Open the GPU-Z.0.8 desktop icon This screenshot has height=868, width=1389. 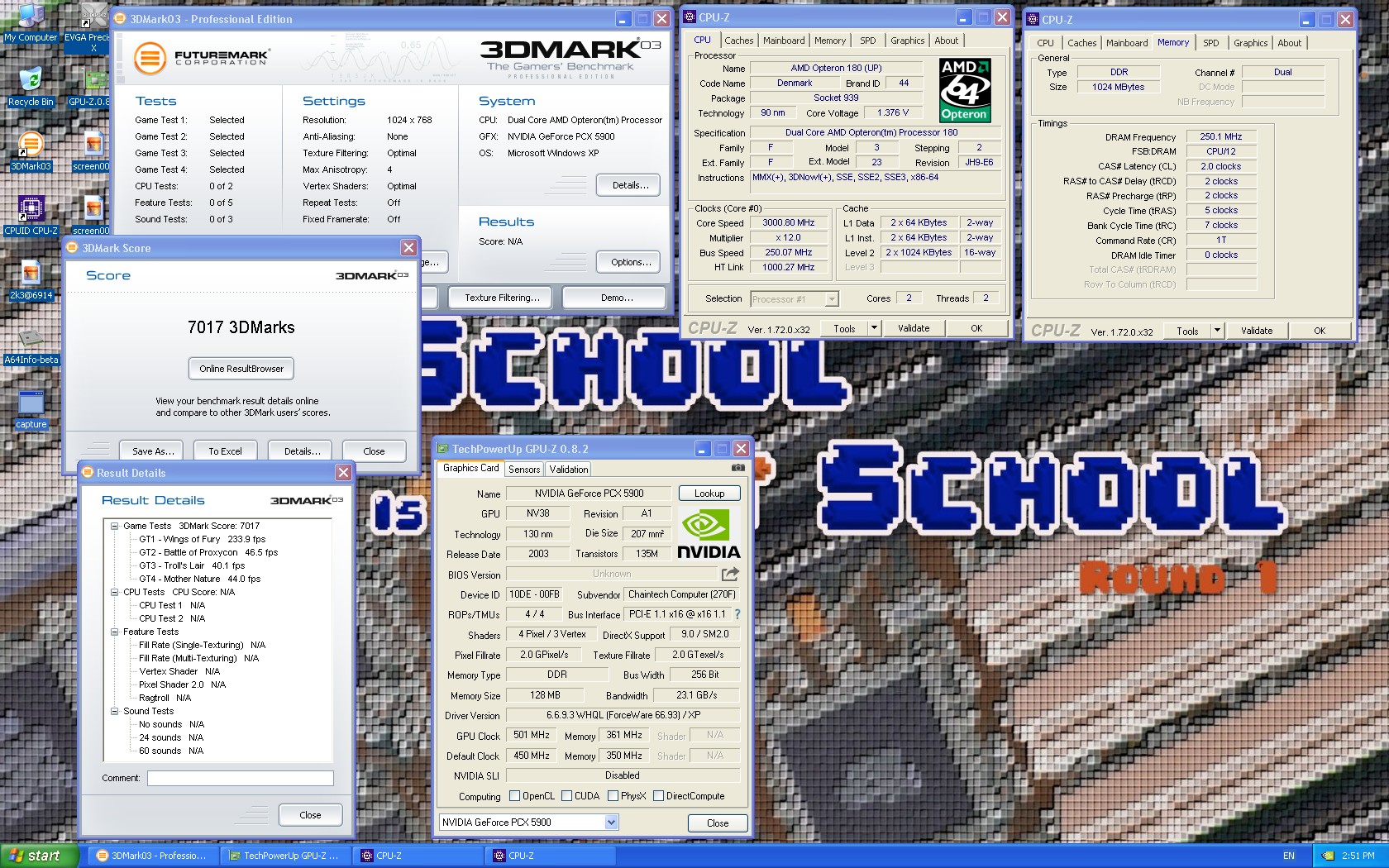91,86
